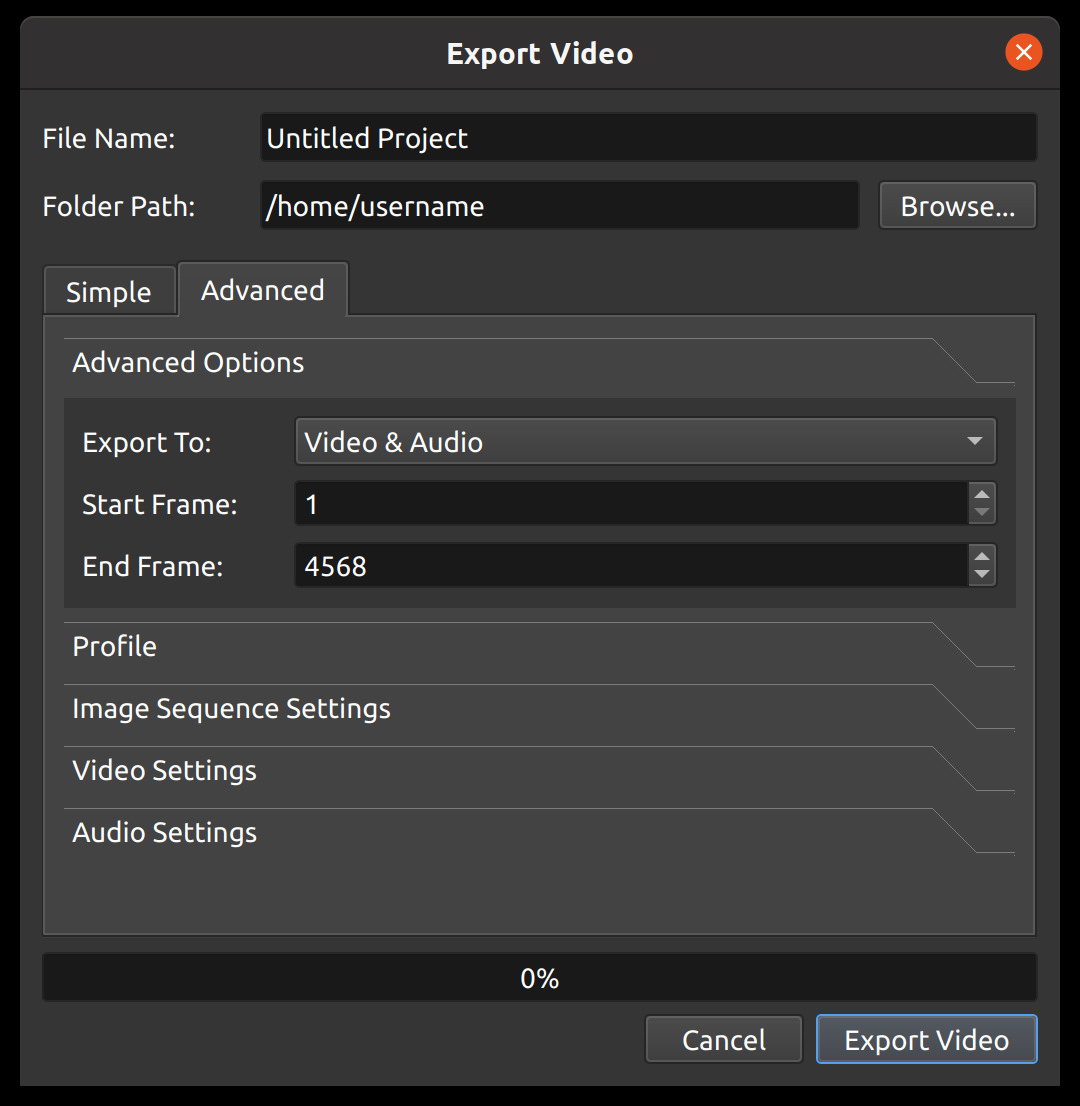Close the Export Video dialog
The image size is (1080, 1106).
(1023, 52)
